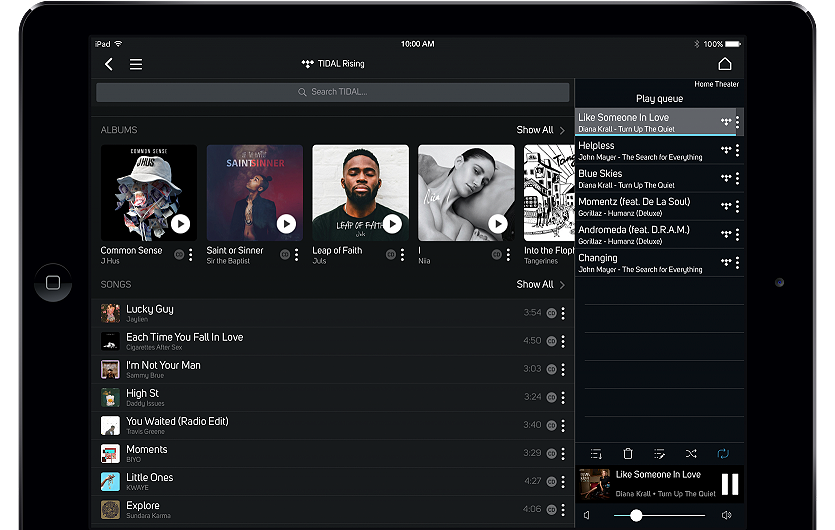Click the sort queue icon
The width and height of the screenshot is (835, 530).
pyautogui.click(x=596, y=454)
